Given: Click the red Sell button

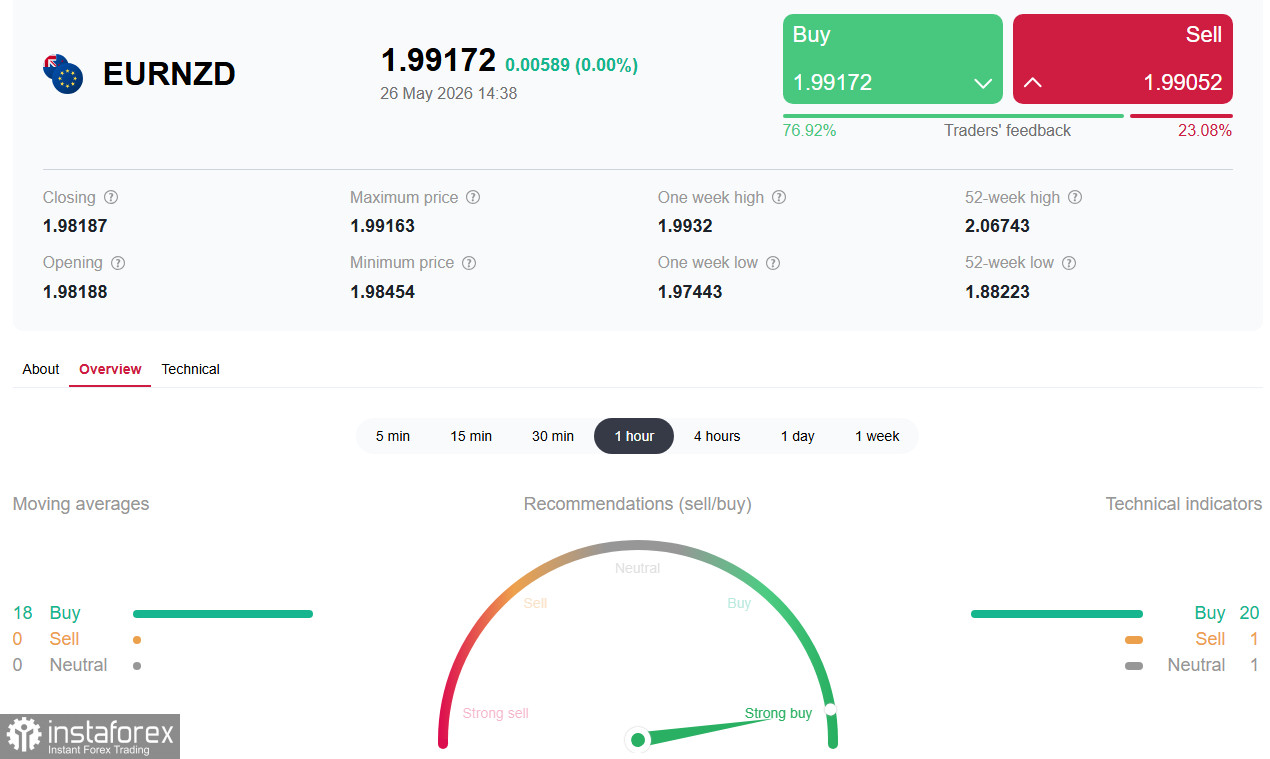Looking at the screenshot, I should point(1123,59).
